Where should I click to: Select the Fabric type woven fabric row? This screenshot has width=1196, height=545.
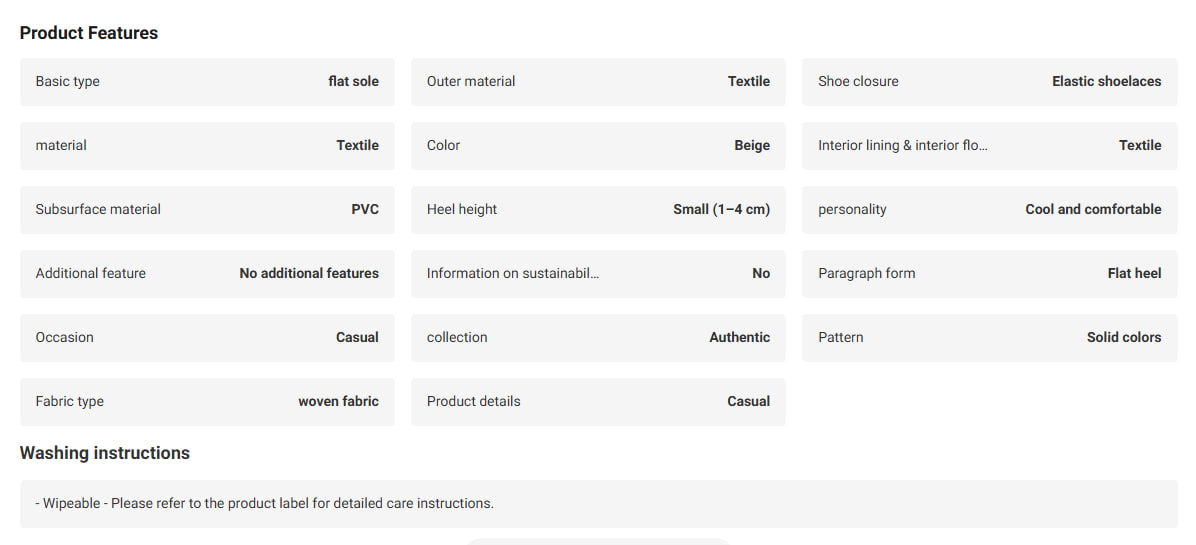[207, 402]
